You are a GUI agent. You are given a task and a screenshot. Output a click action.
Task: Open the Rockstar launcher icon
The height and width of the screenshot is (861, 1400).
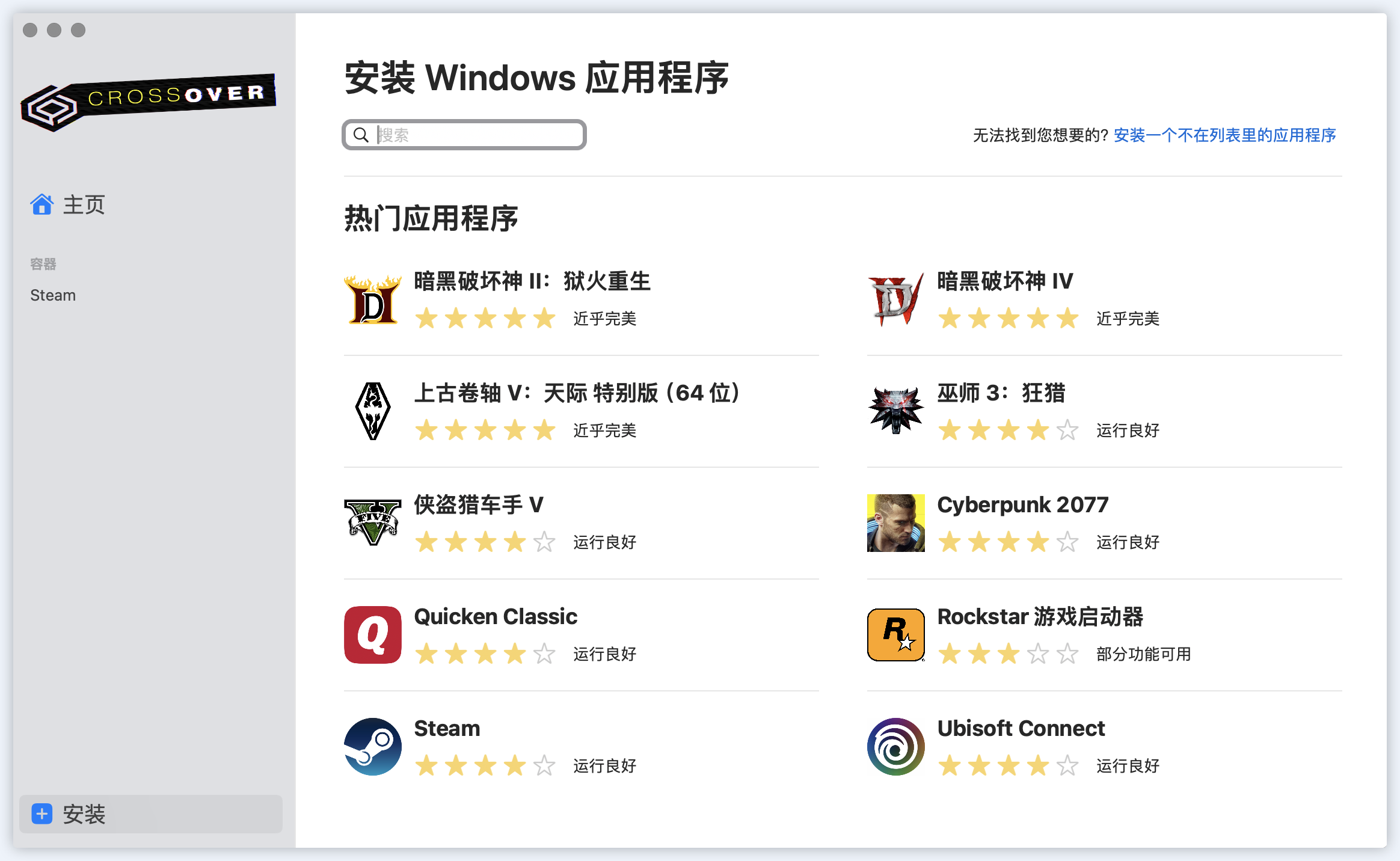(x=895, y=634)
